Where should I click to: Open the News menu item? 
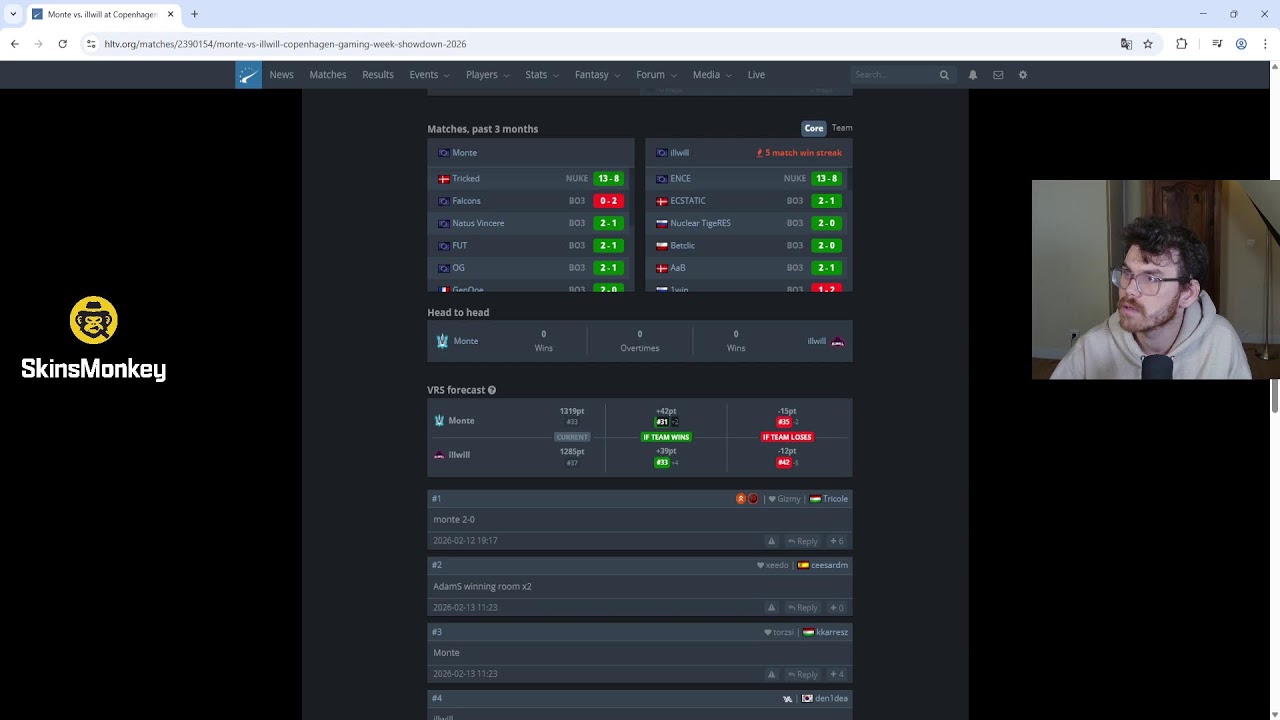click(281, 75)
